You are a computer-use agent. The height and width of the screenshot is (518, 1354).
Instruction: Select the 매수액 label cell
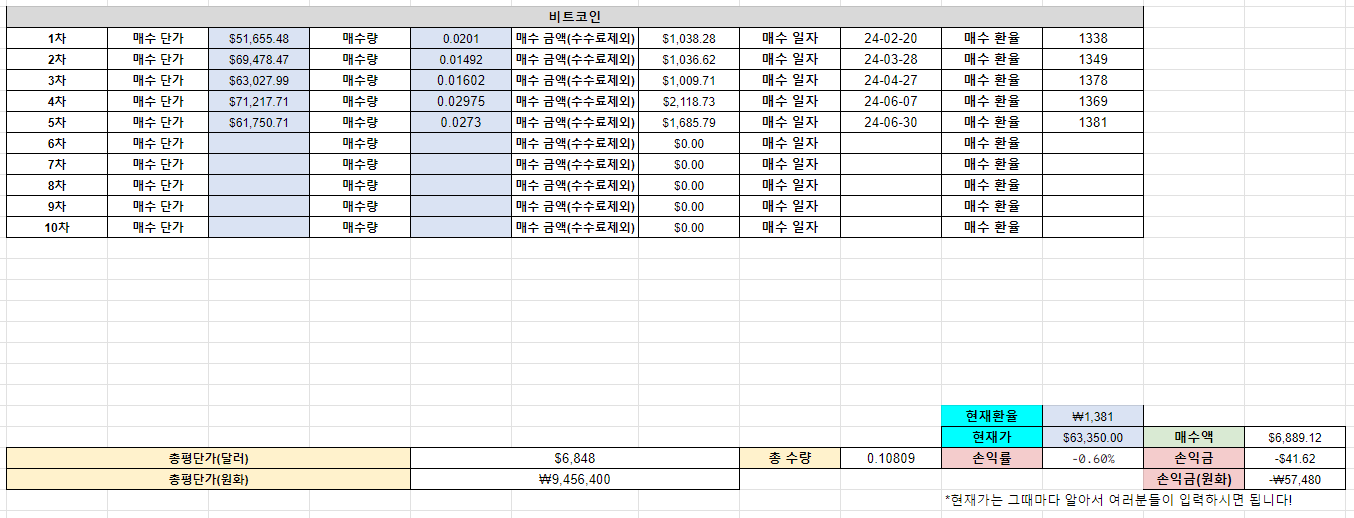1194,437
